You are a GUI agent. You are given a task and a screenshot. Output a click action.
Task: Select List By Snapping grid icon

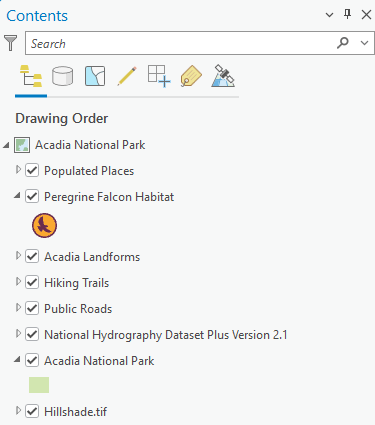click(159, 76)
